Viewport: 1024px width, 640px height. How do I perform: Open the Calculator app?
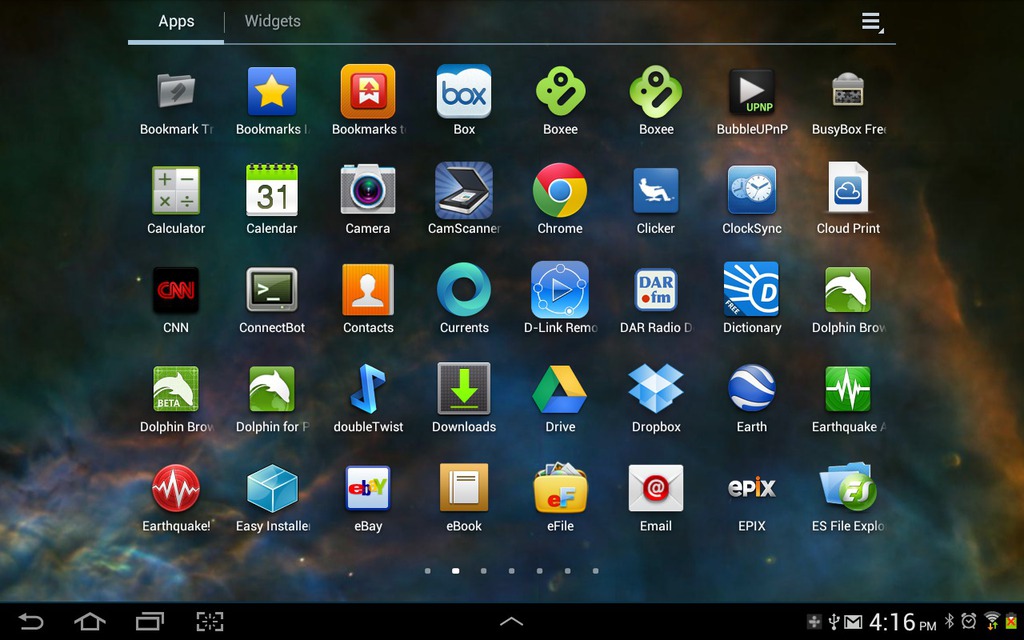(x=176, y=190)
